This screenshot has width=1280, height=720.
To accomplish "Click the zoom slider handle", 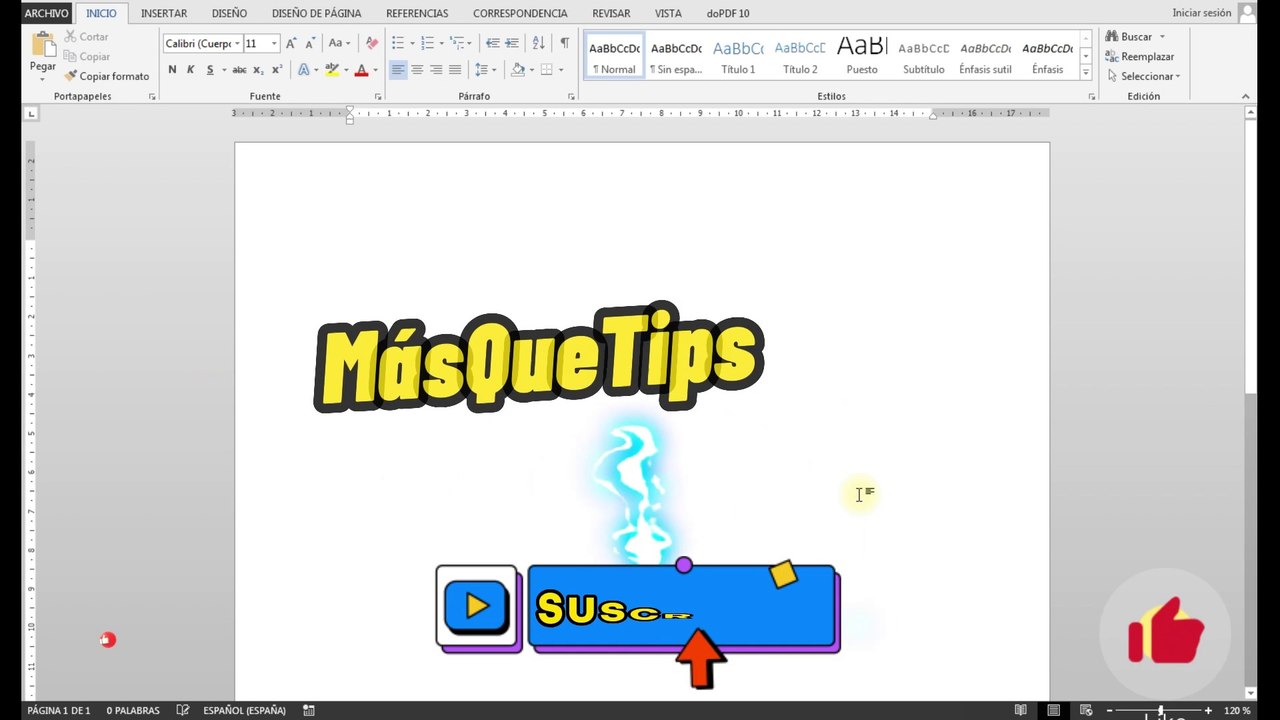I will (1160, 710).
